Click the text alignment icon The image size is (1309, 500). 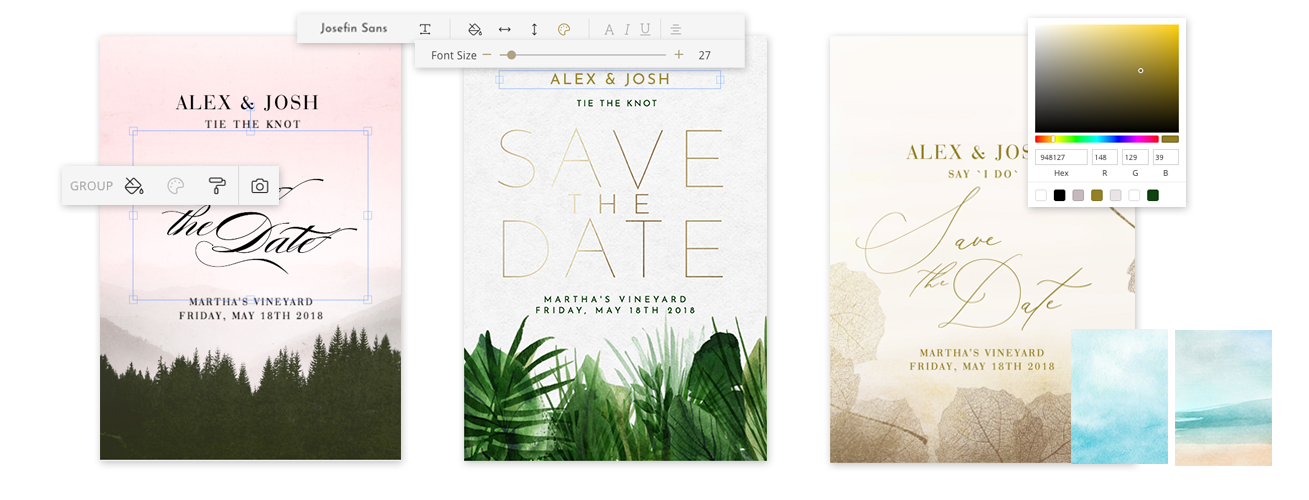[675, 29]
